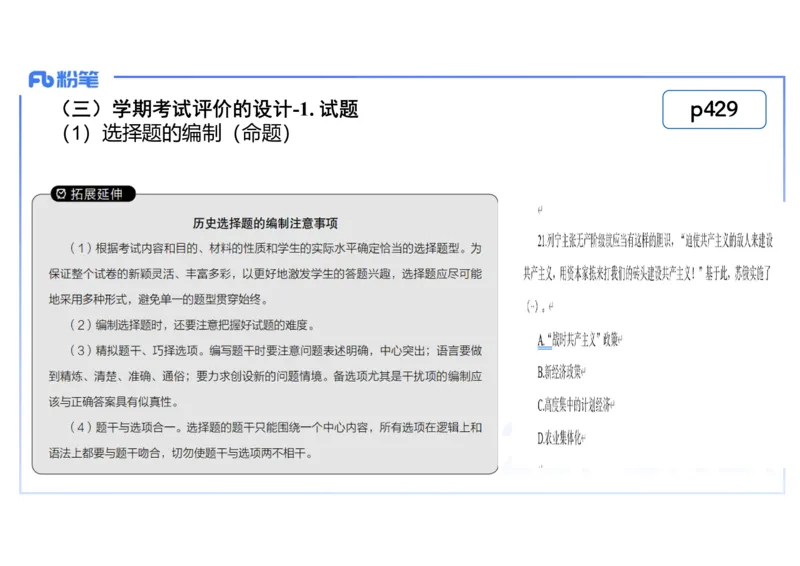Select heading （三）学期考试评价的设计-1. 试题
This screenshot has height=566, width=800.
(209, 109)
